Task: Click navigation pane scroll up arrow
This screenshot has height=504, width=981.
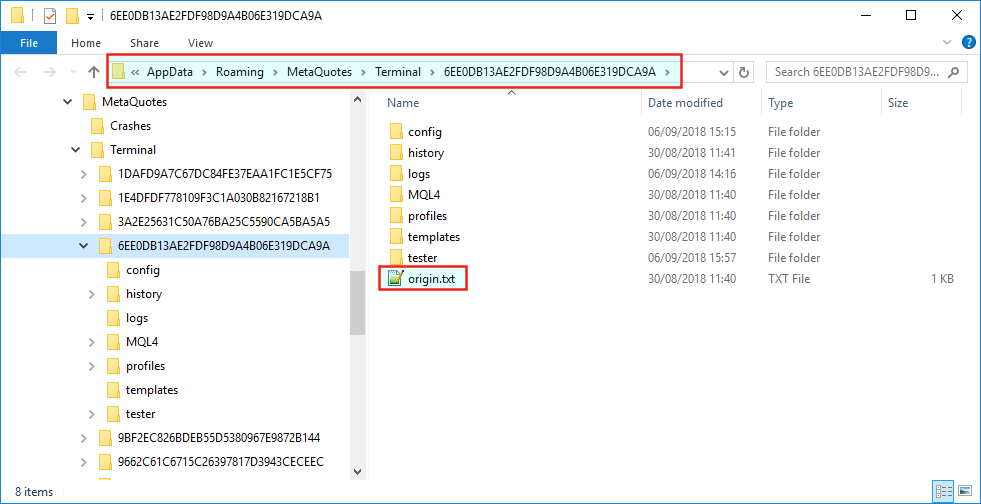Action: [357, 99]
